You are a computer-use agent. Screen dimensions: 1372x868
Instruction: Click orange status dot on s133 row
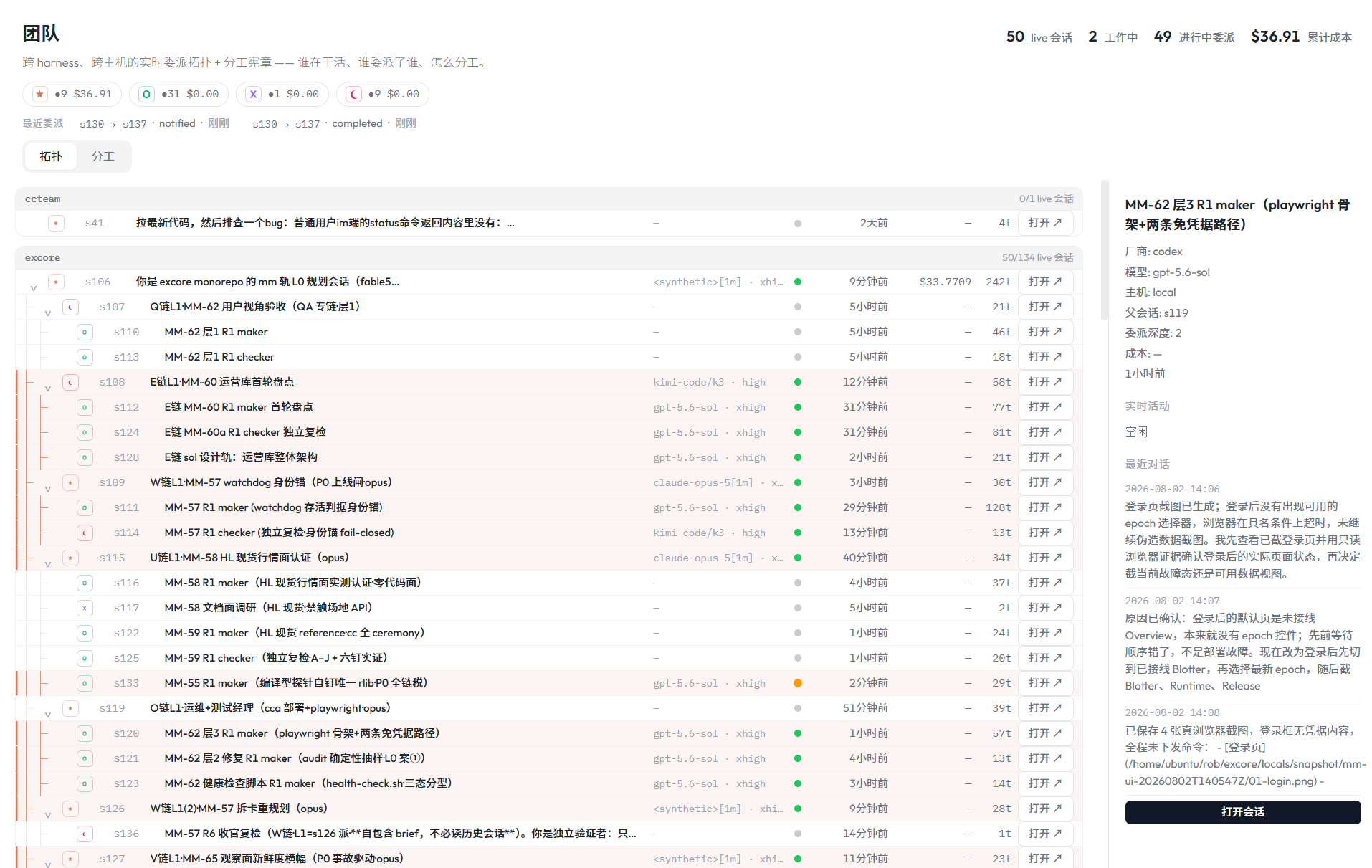coord(798,683)
